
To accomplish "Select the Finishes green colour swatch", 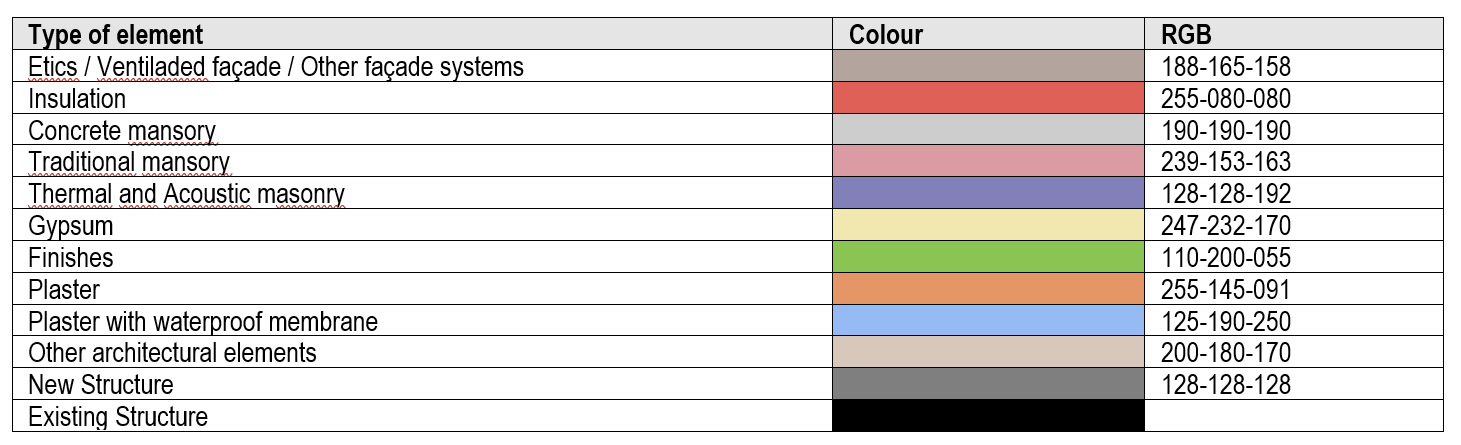I will 988,257.
